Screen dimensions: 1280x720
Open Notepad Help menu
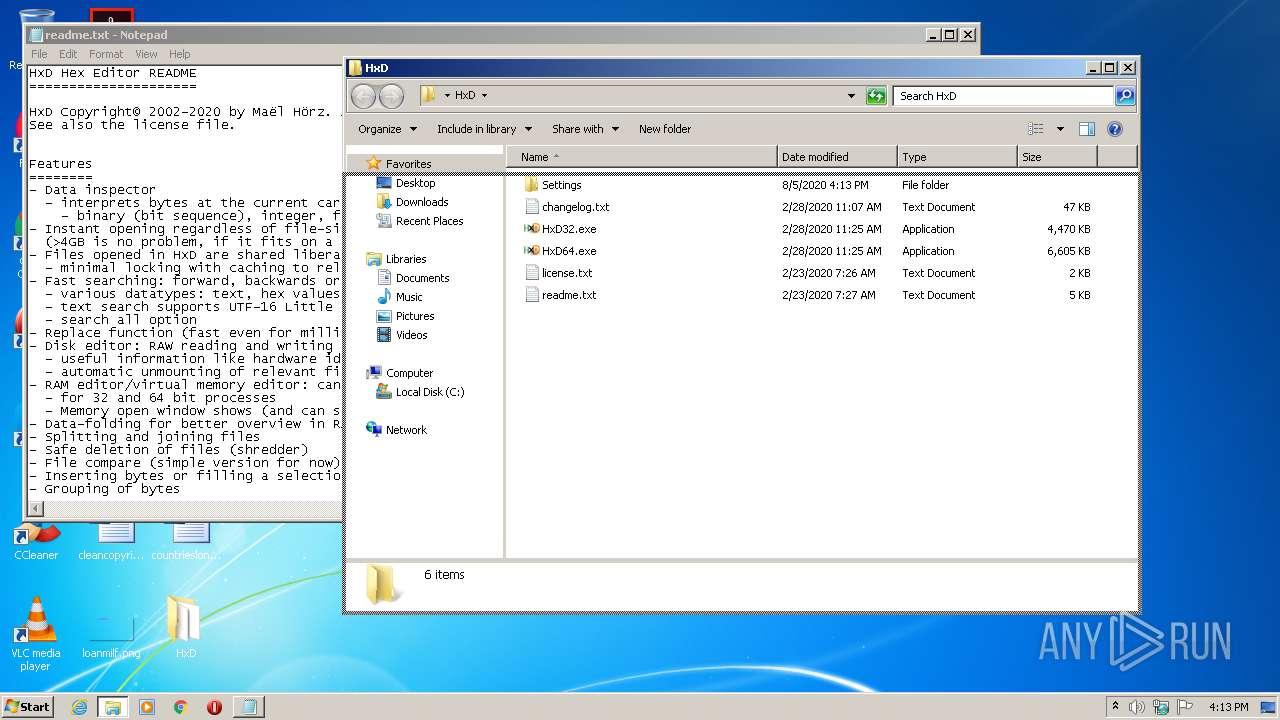[x=179, y=54]
